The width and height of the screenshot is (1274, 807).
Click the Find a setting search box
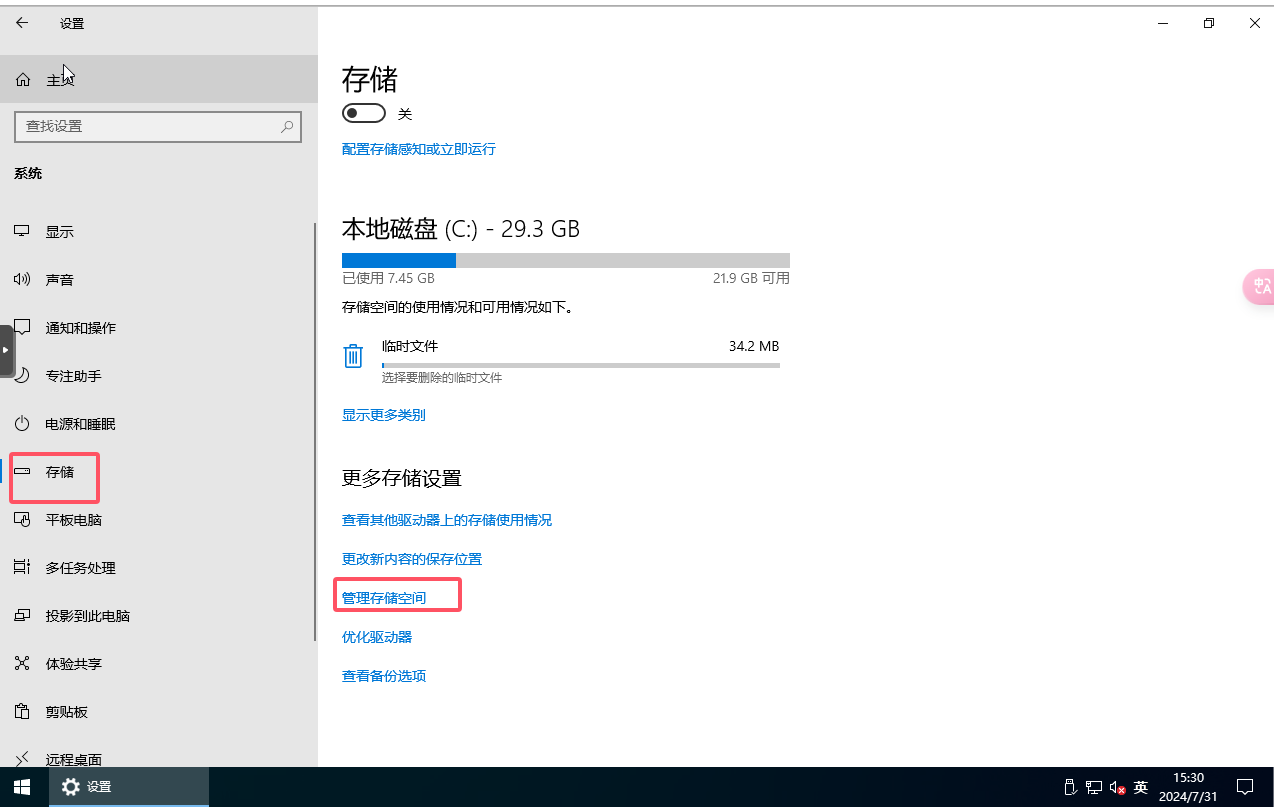150,127
